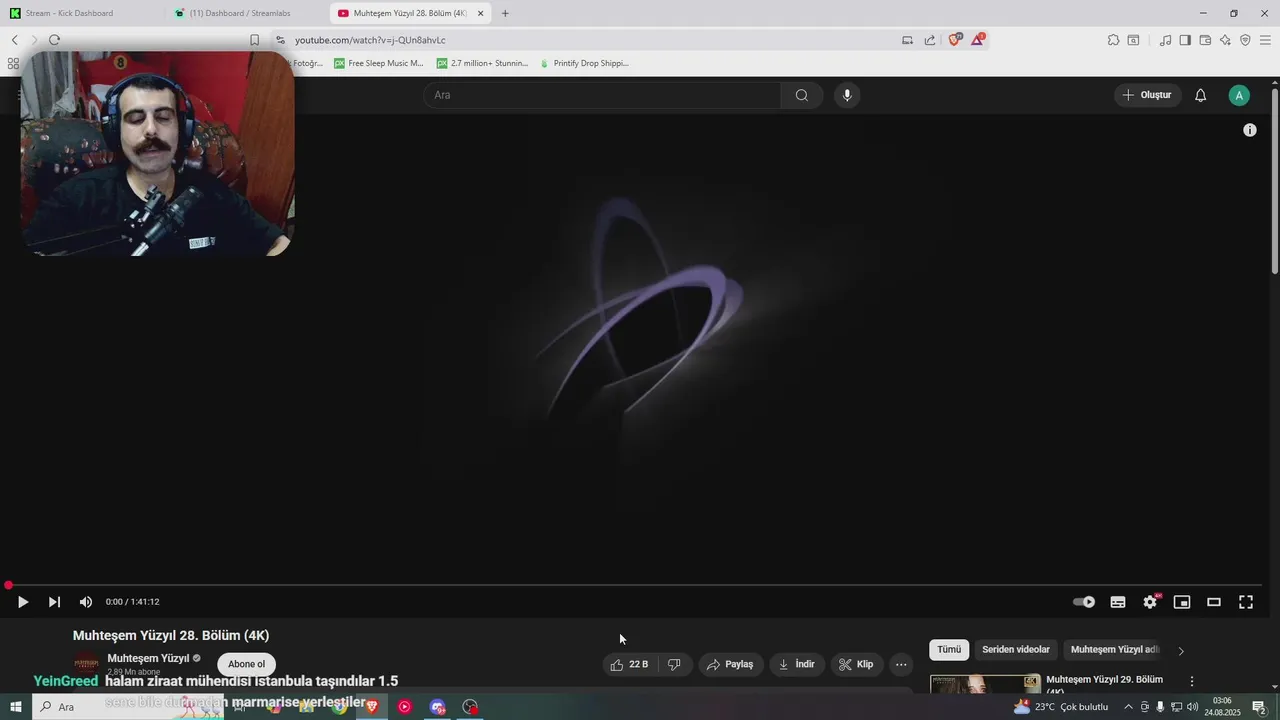Bookmark this page icon
Screen dimensions: 1280x720
tap(254, 40)
